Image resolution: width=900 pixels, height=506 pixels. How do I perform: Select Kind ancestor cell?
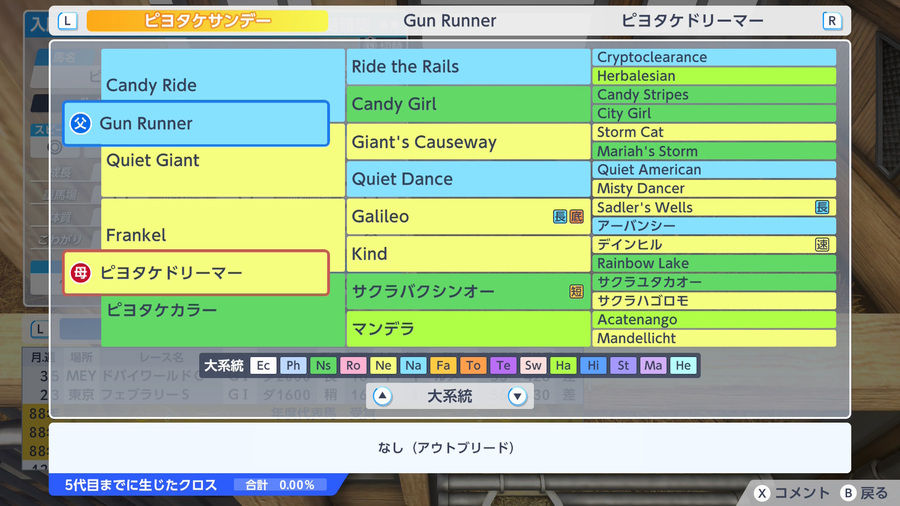[x=468, y=254]
